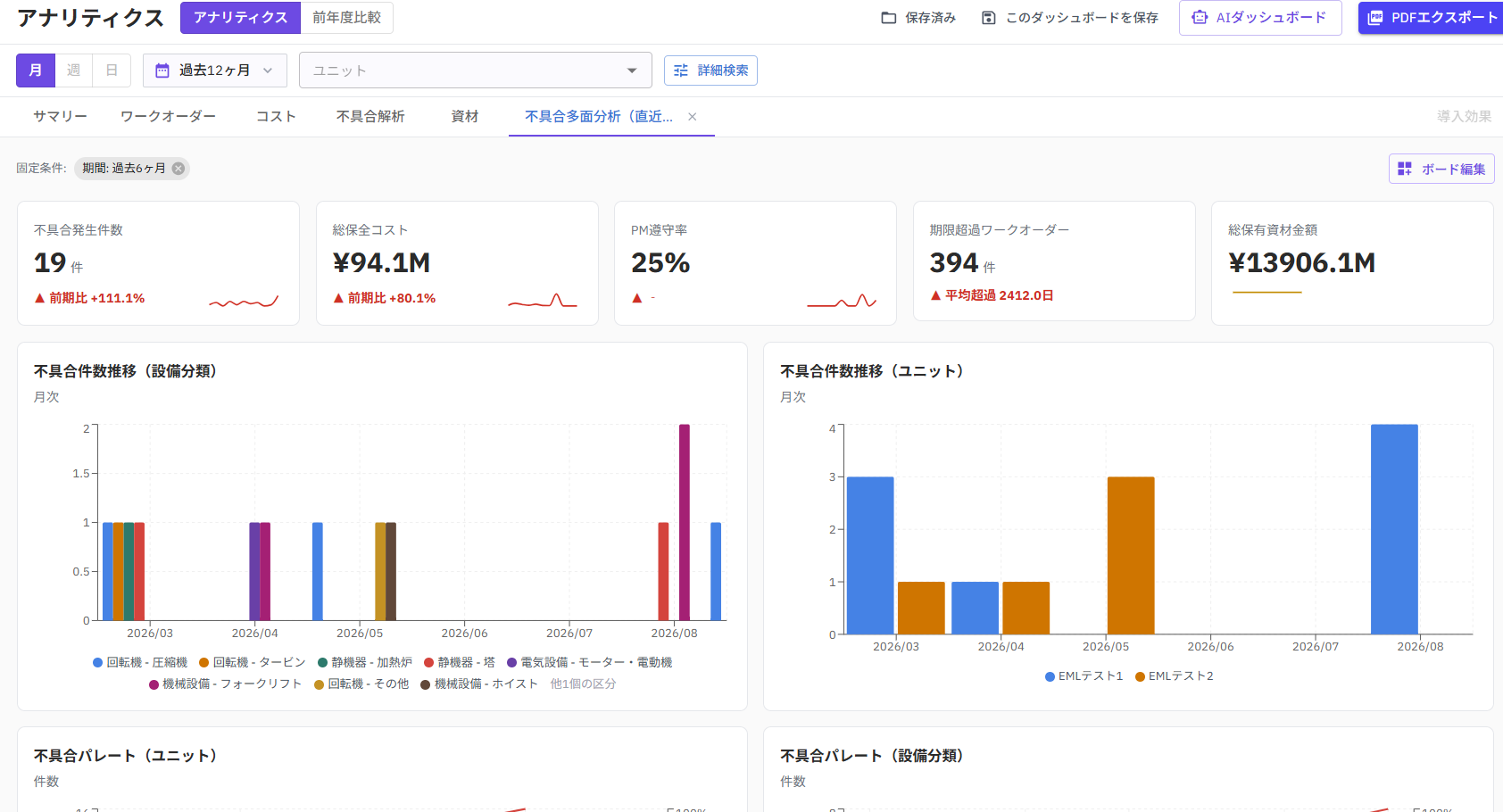Toggle legend 機械設備 - フォークリフト series

point(226,684)
